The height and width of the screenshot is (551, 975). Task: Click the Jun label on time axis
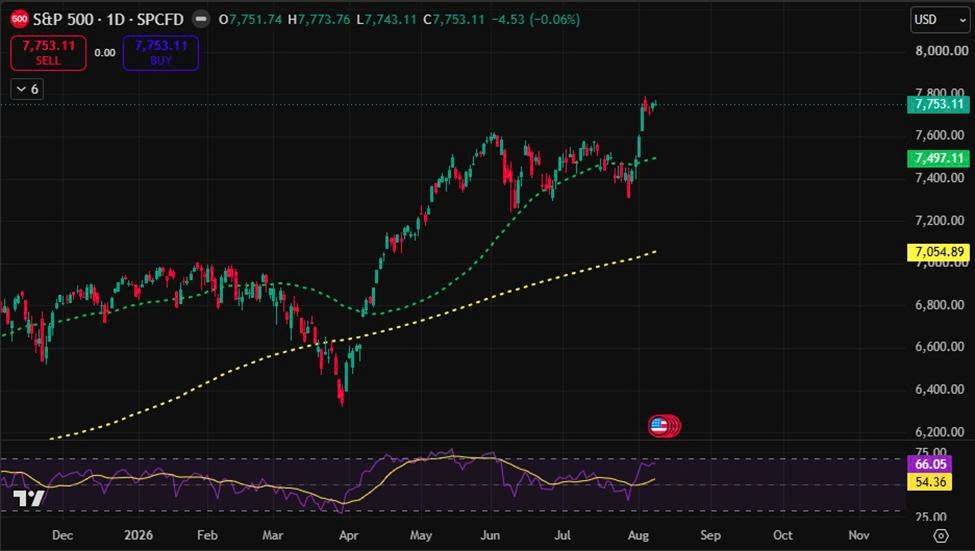coord(490,535)
